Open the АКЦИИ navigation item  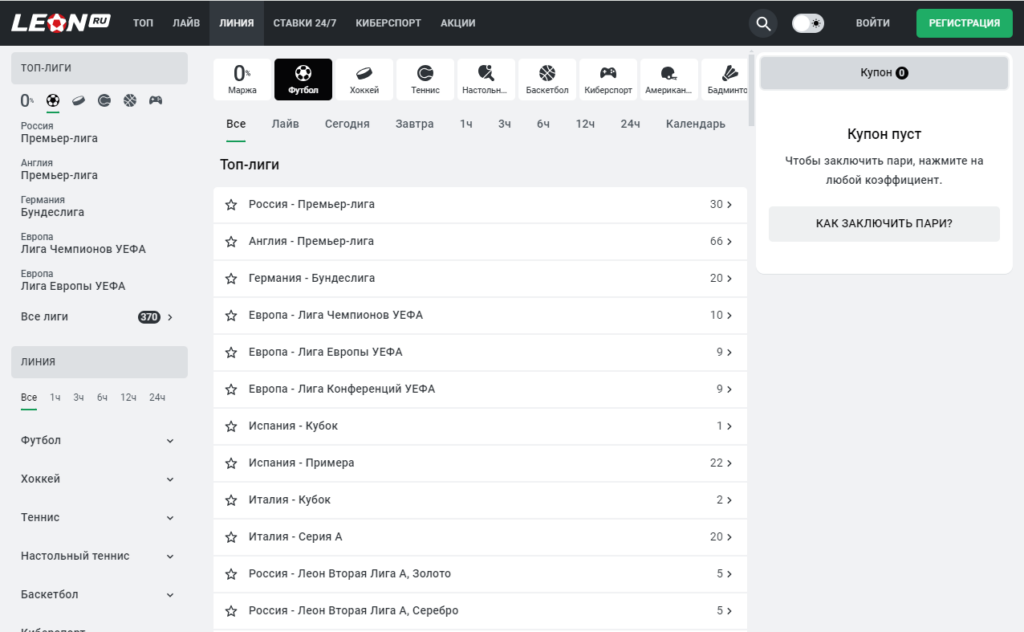point(458,23)
